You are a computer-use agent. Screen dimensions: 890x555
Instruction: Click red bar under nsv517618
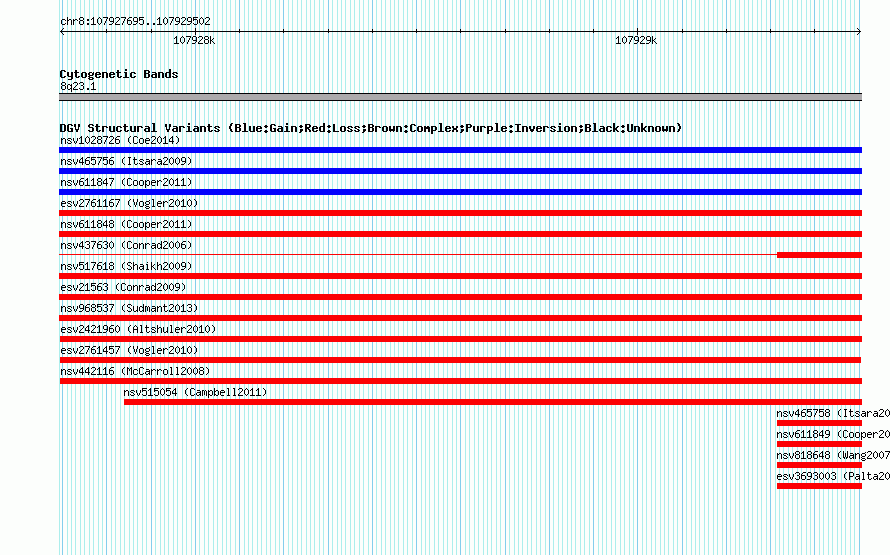(x=460, y=276)
